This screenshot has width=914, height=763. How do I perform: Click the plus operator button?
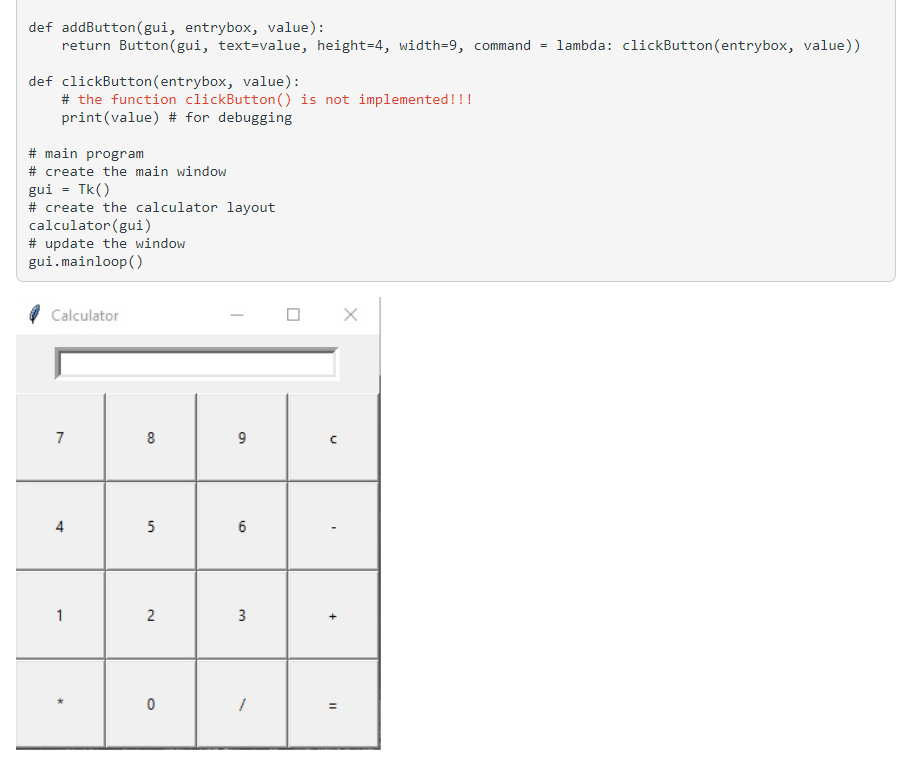(333, 615)
